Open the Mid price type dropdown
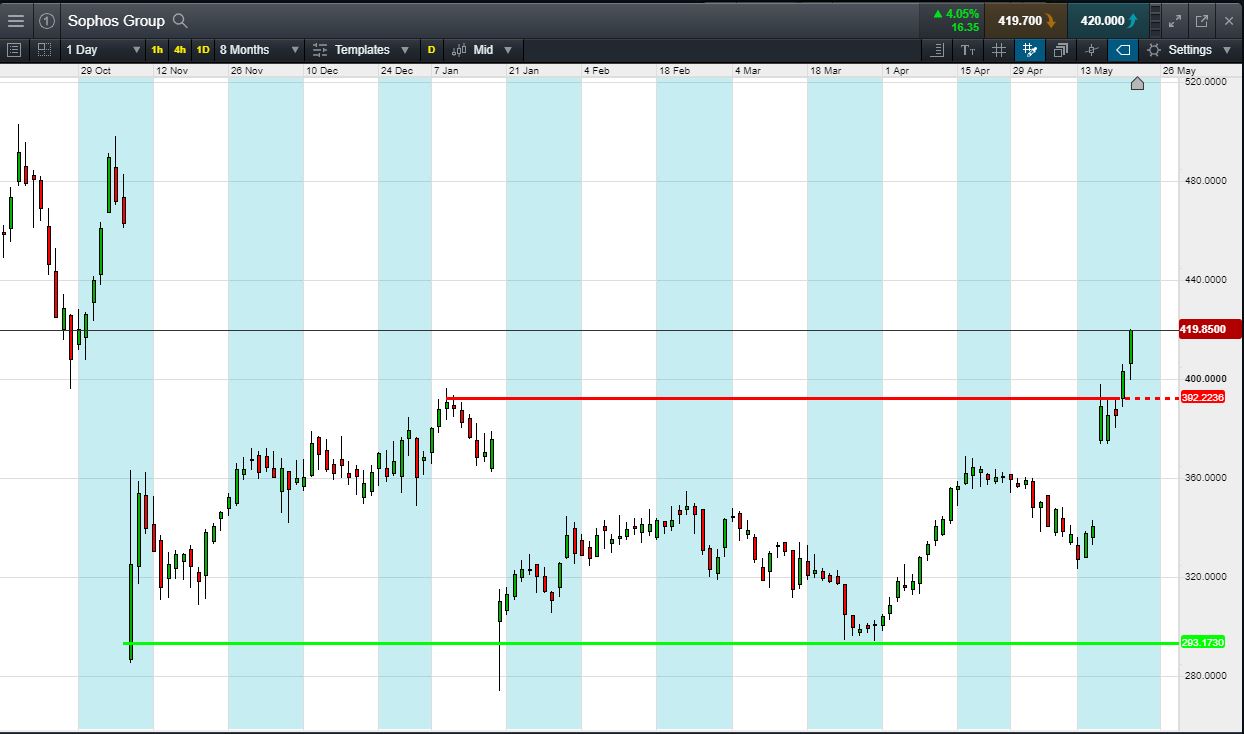Image resolution: width=1244 pixels, height=734 pixels. pyautogui.click(x=481, y=49)
